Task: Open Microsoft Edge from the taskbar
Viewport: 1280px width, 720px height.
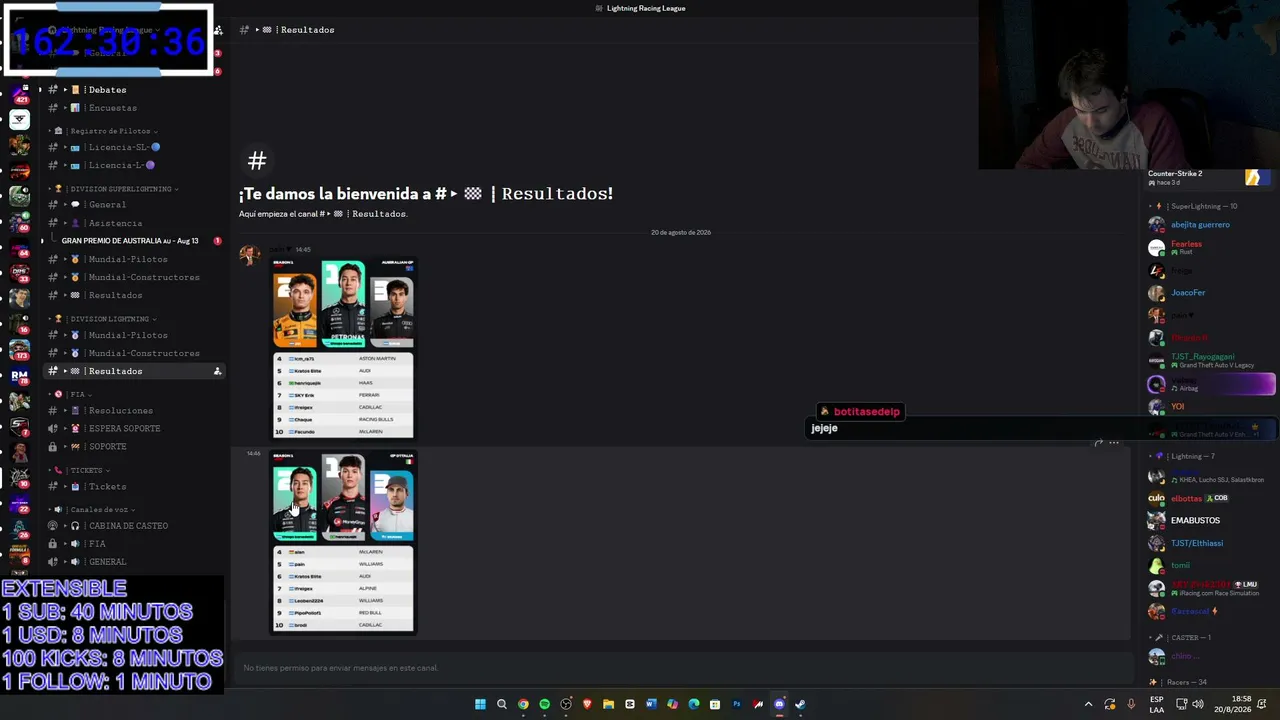Action: point(694,704)
